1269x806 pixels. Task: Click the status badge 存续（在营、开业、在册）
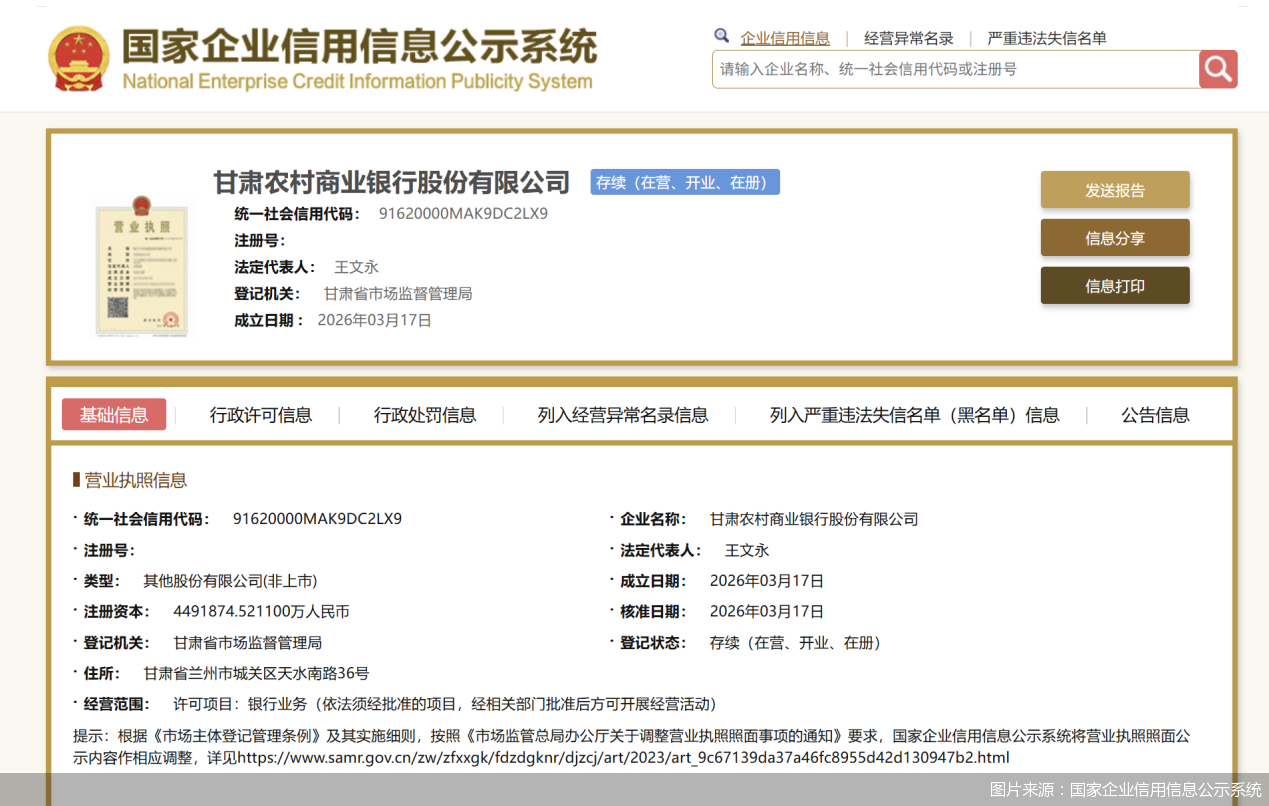pyautogui.click(x=684, y=182)
